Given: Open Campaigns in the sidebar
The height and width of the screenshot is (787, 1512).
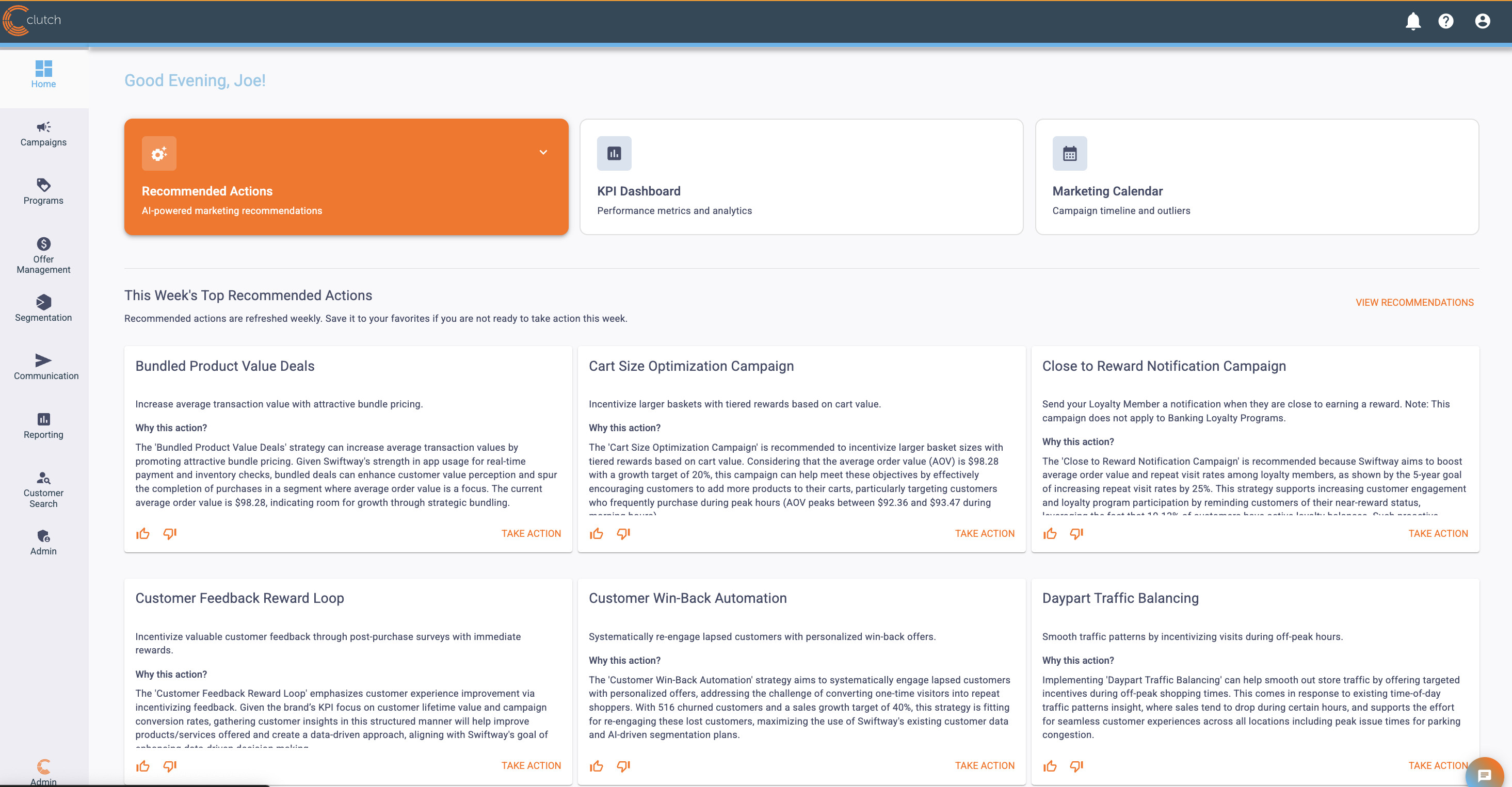Looking at the screenshot, I should 43,134.
